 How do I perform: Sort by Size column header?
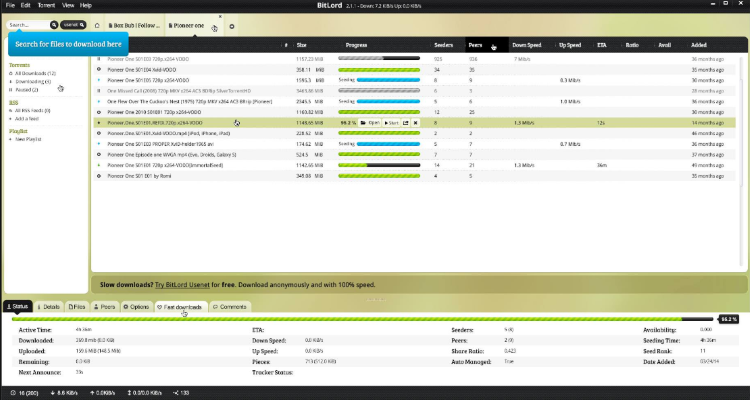click(x=302, y=45)
